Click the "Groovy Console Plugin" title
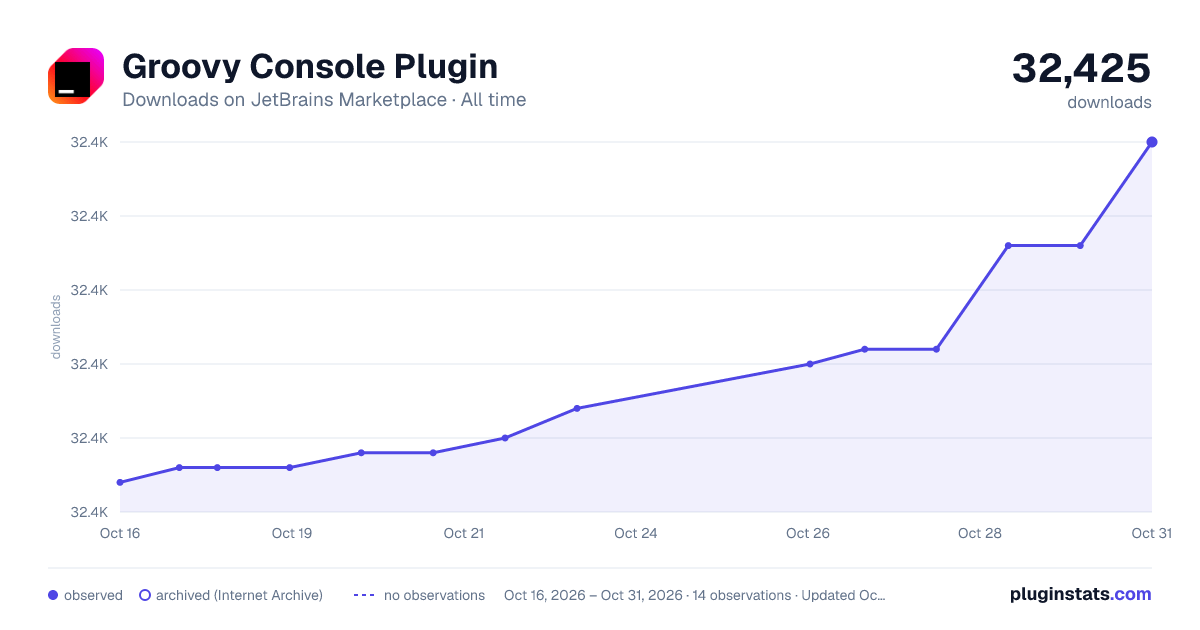1200x630 pixels. point(310,66)
